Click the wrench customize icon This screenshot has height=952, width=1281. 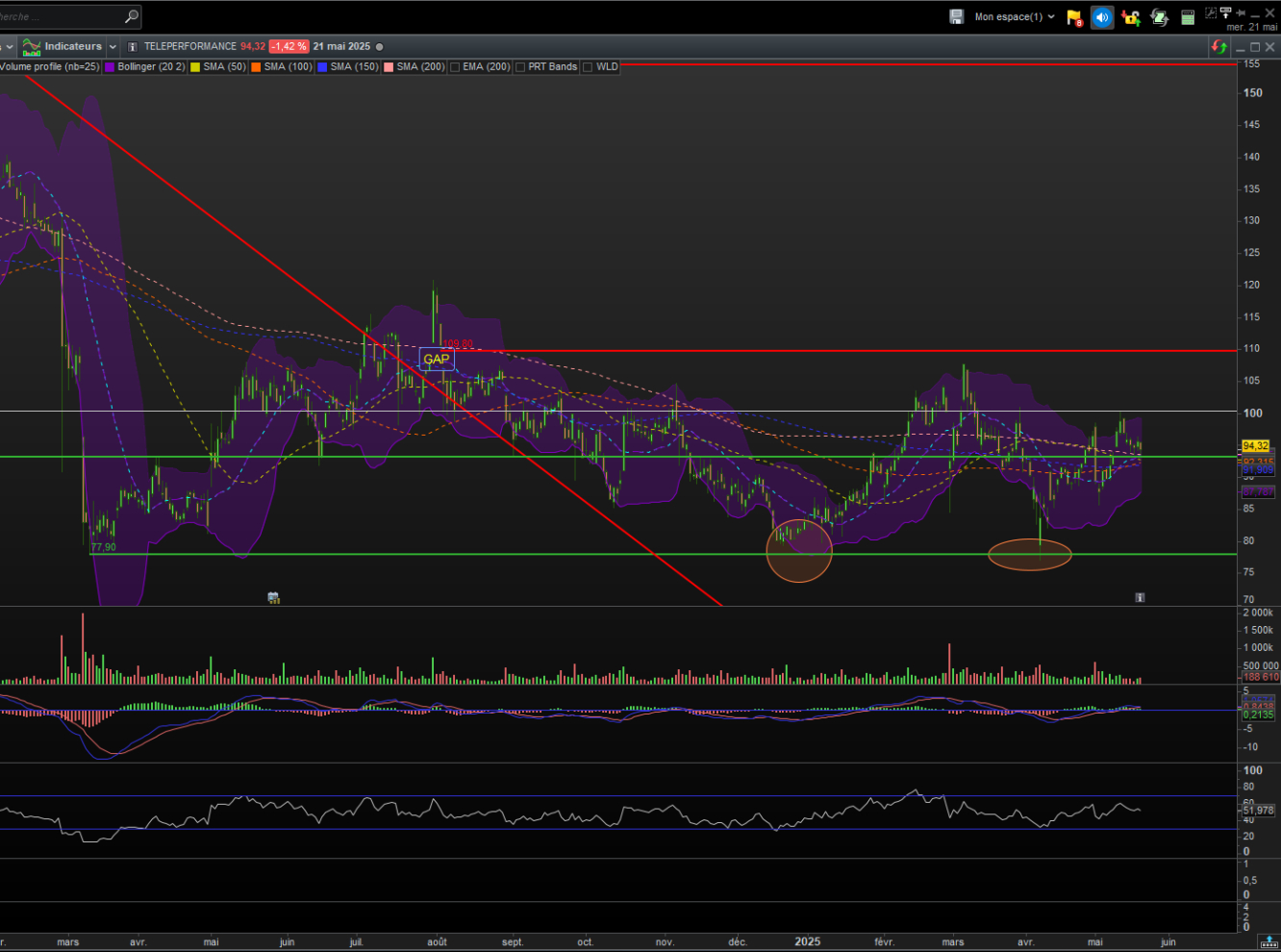coord(1210,13)
